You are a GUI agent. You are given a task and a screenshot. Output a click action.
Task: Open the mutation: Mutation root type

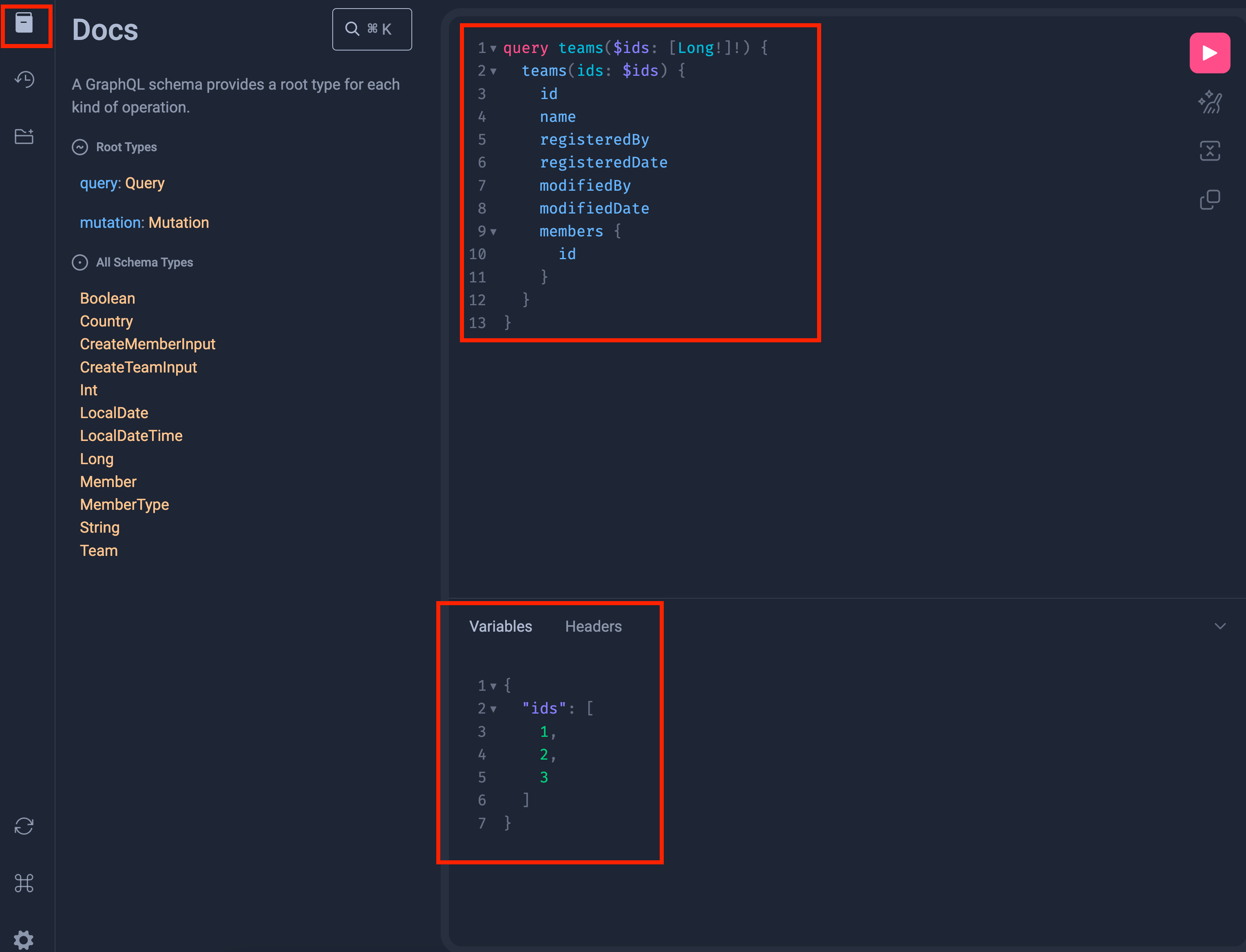178,223
